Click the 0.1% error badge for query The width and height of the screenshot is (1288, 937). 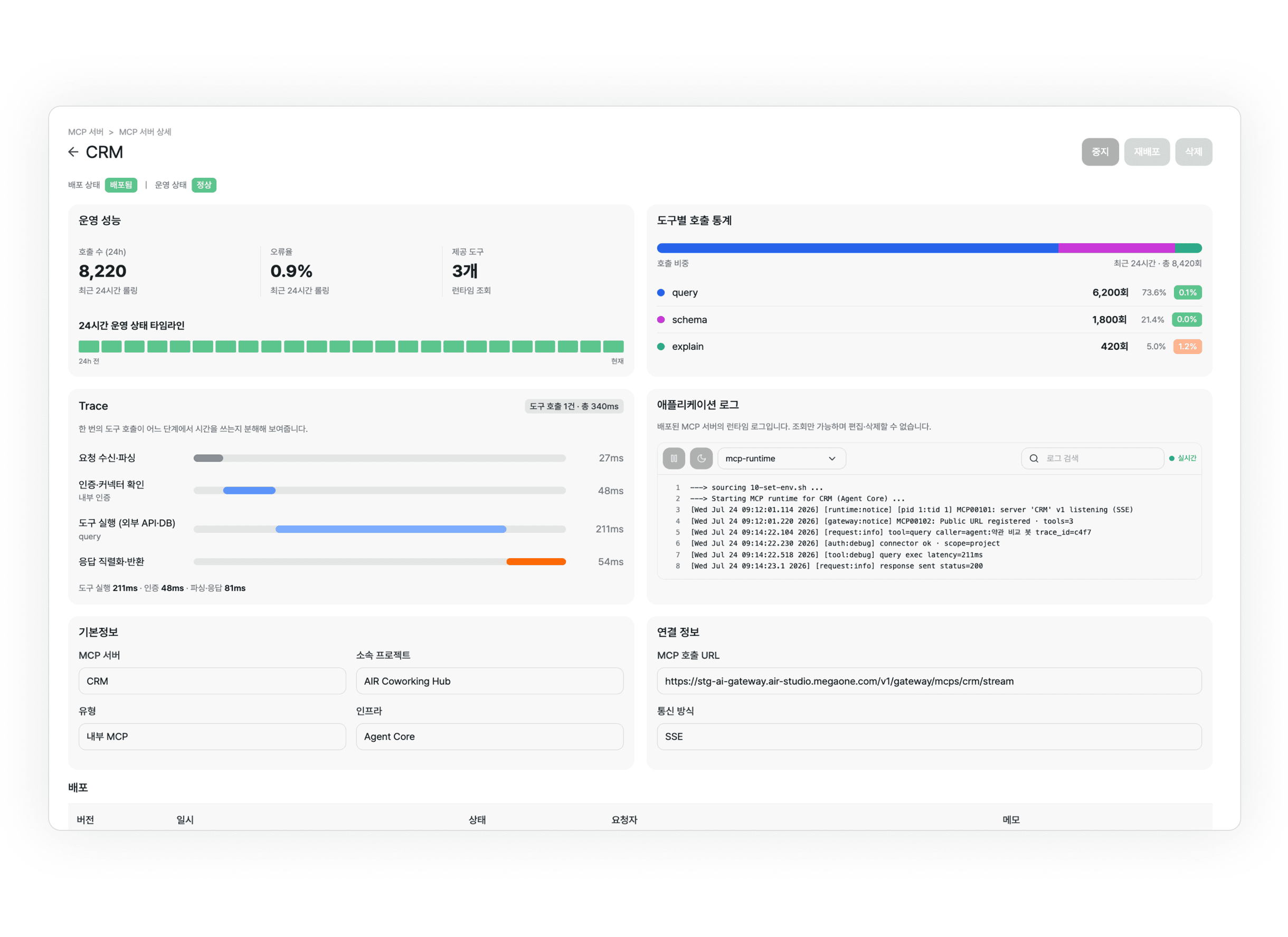(1187, 293)
